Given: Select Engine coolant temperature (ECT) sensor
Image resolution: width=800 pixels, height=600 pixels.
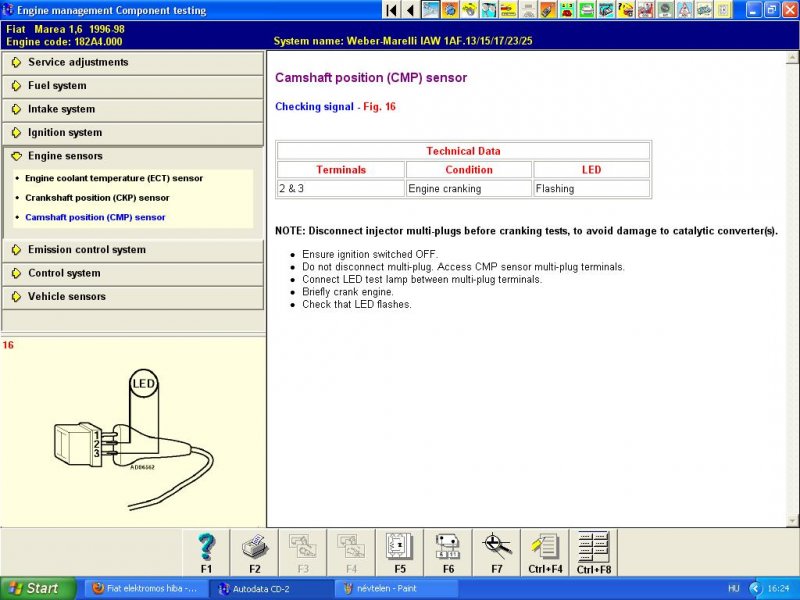Looking at the screenshot, I should point(114,179).
